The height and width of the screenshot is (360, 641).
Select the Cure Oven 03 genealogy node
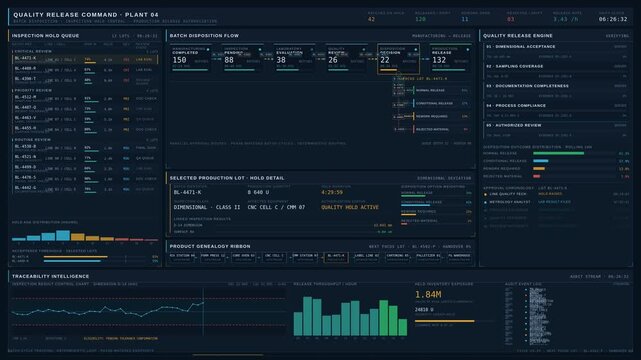click(244, 257)
